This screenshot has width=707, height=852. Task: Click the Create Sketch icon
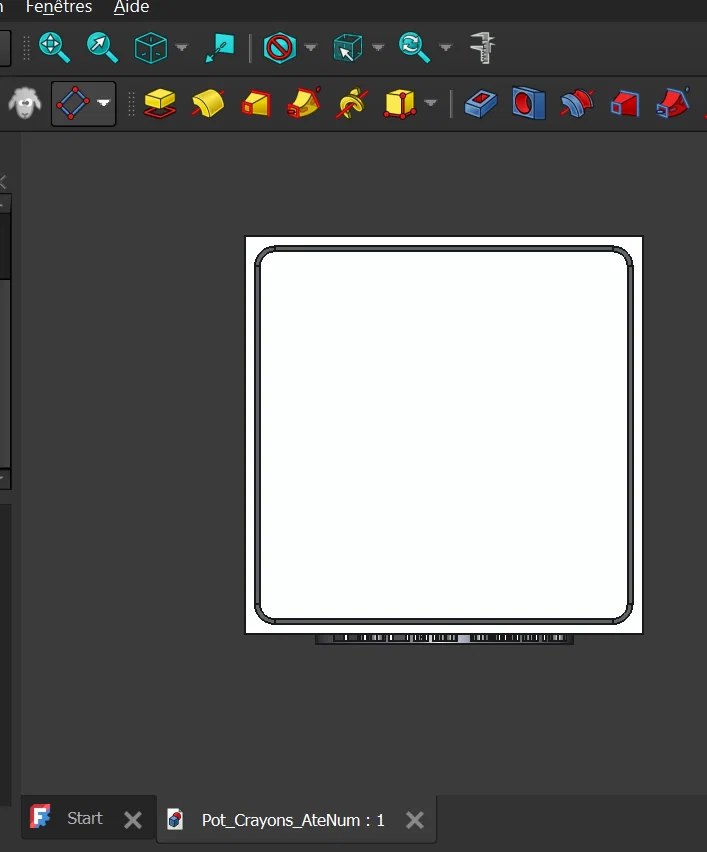point(73,103)
